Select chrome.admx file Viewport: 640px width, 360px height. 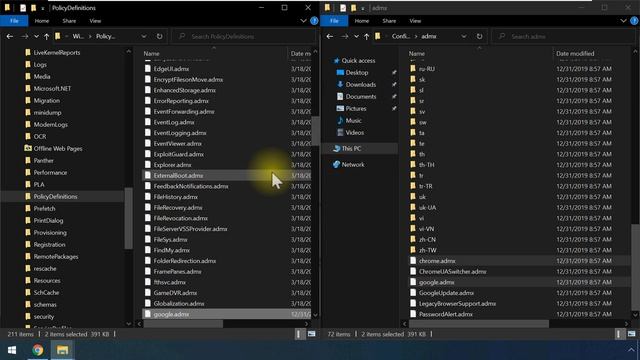tap(437, 261)
